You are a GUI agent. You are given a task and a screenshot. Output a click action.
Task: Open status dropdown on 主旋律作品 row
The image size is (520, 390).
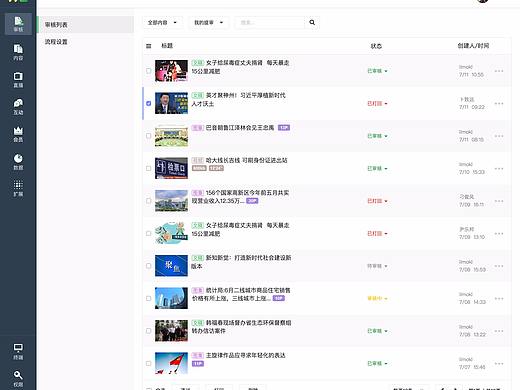click(x=377, y=363)
